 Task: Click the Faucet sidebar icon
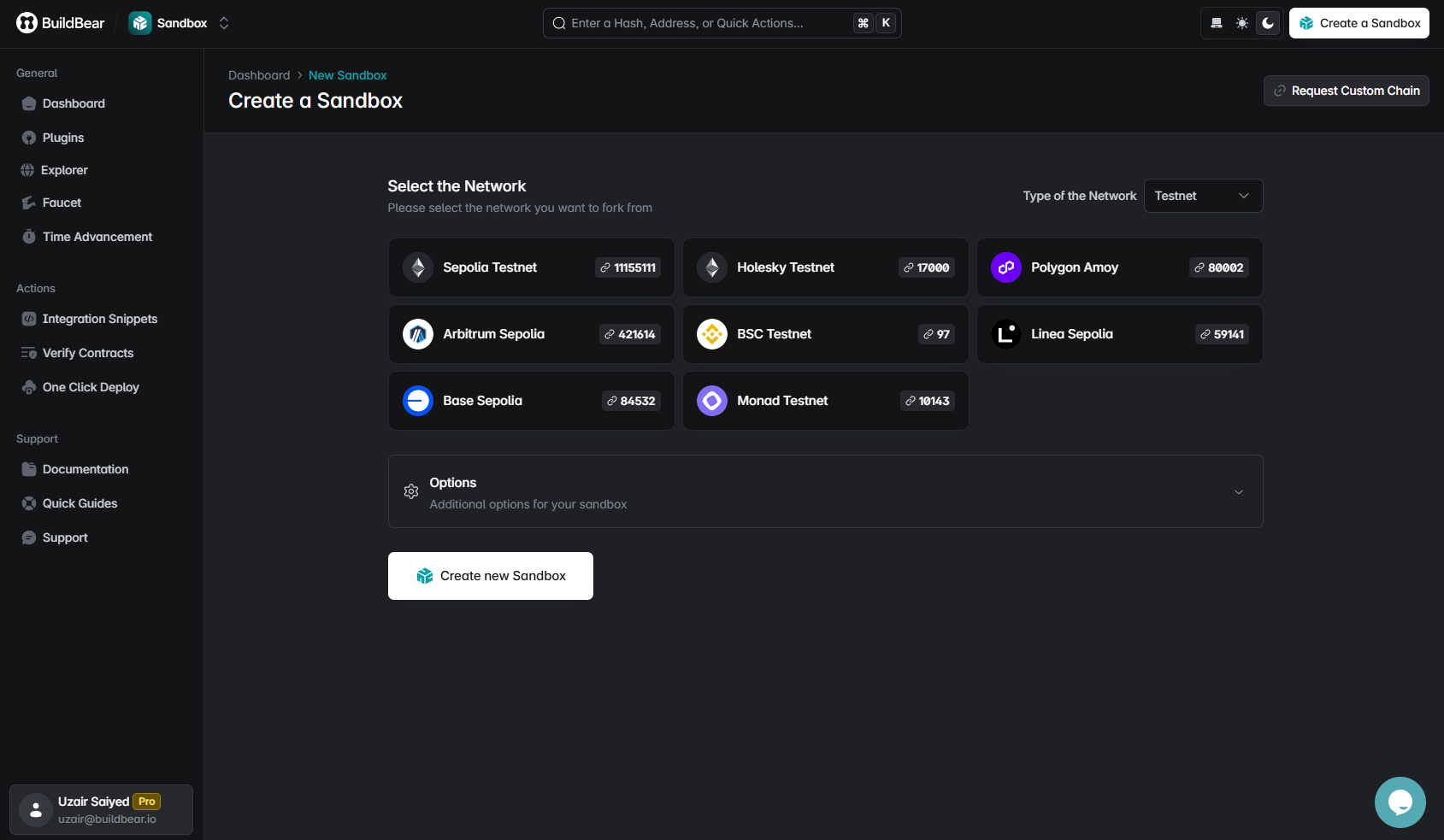pyautogui.click(x=29, y=203)
